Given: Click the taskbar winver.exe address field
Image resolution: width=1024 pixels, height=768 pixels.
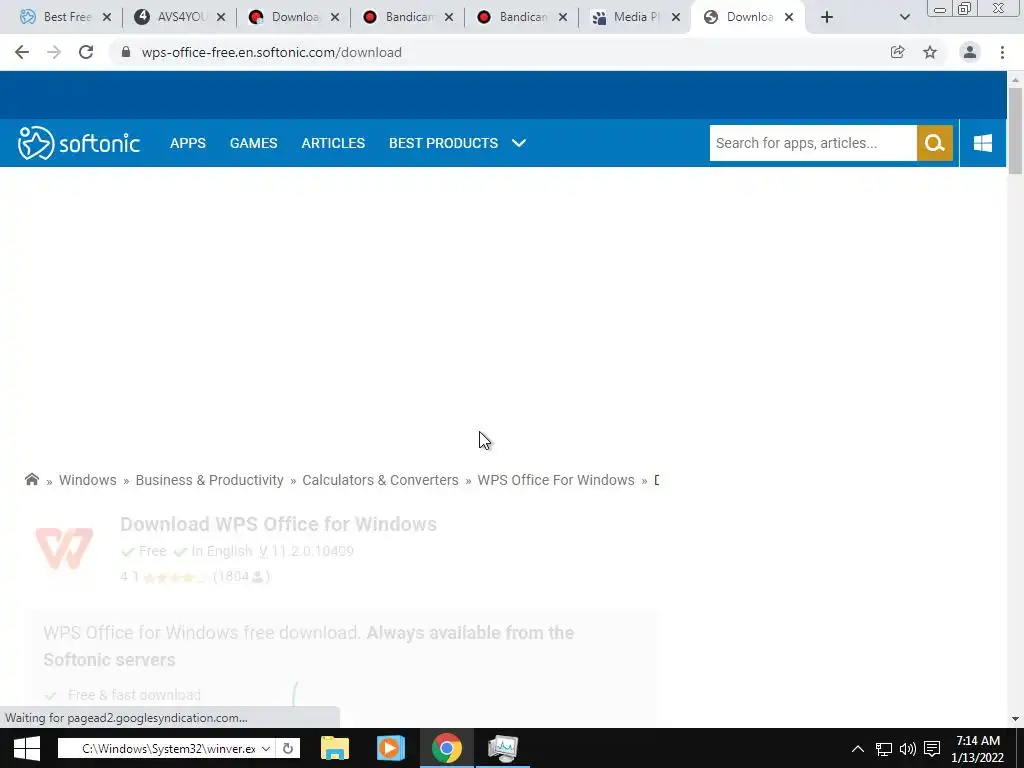Looking at the screenshot, I should pos(167,748).
